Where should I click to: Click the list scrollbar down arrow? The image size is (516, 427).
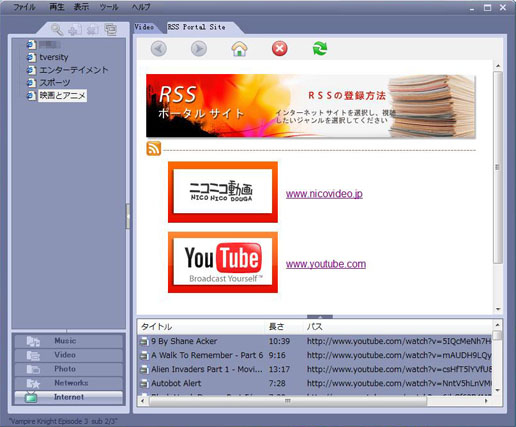498,390
